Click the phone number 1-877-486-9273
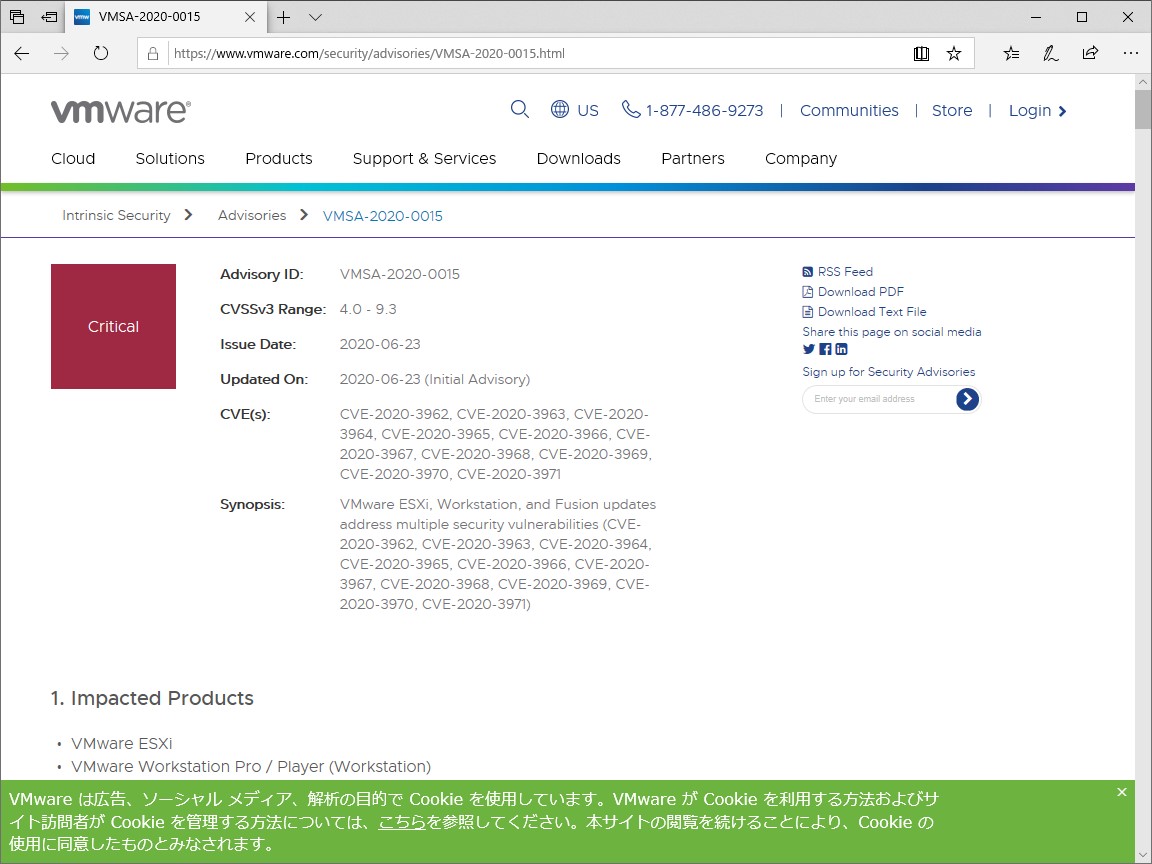The width and height of the screenshot is (1152, 864). point(693,110)
